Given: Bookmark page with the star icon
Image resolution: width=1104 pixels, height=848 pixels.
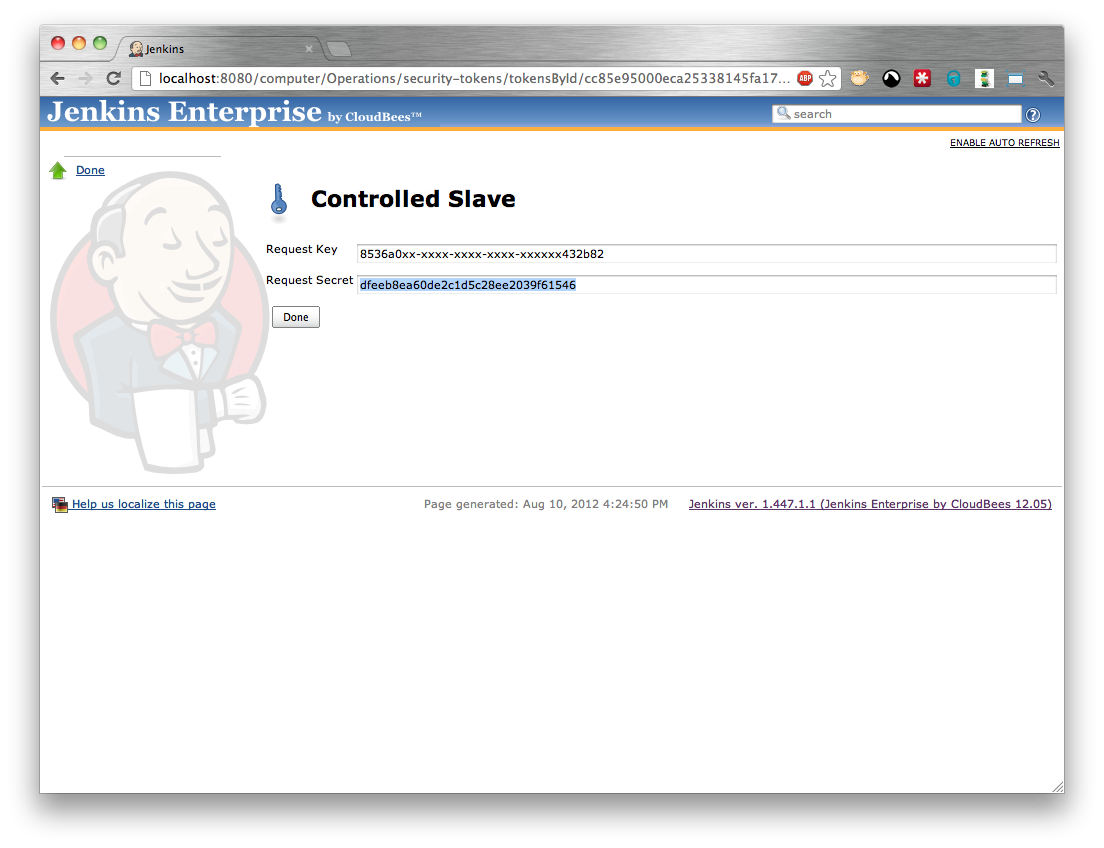Looking at the screenshot, I should click(828, 78).
